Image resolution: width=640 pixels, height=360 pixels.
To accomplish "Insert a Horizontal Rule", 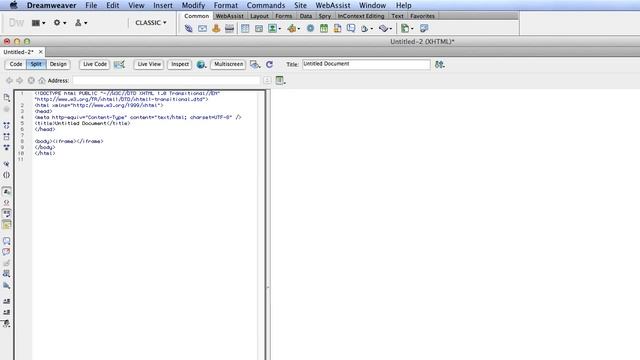I will (229, 29).
